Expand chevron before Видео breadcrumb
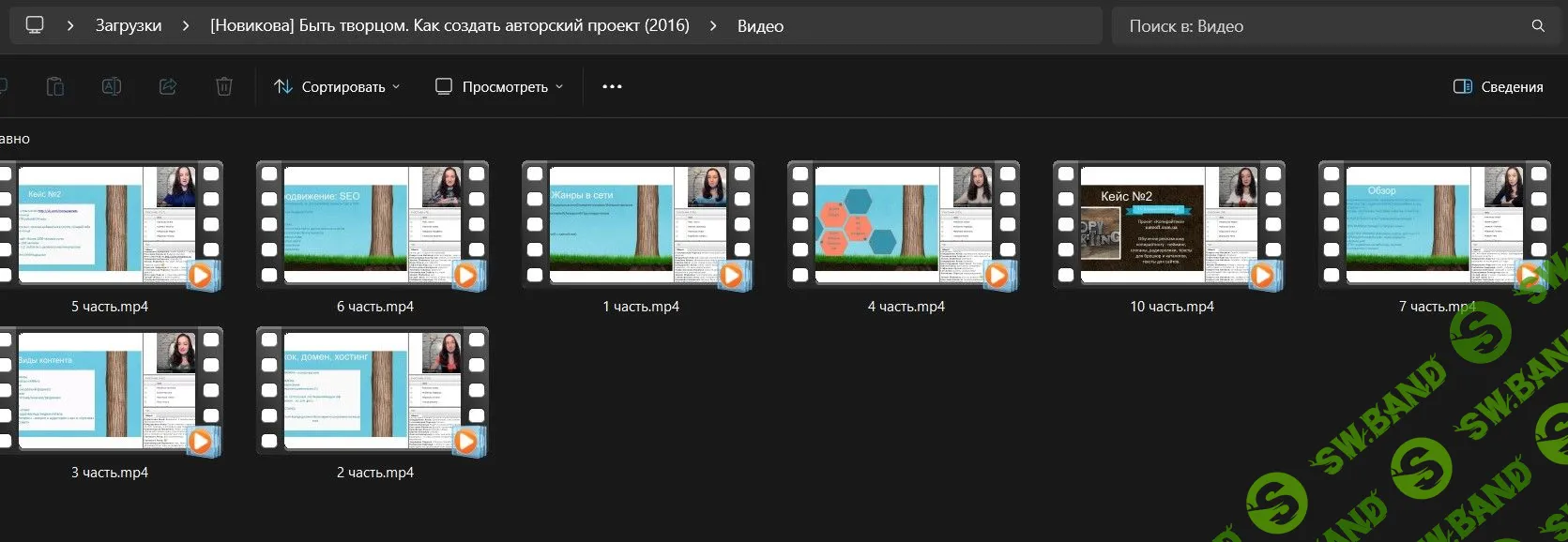 point(713,26)
